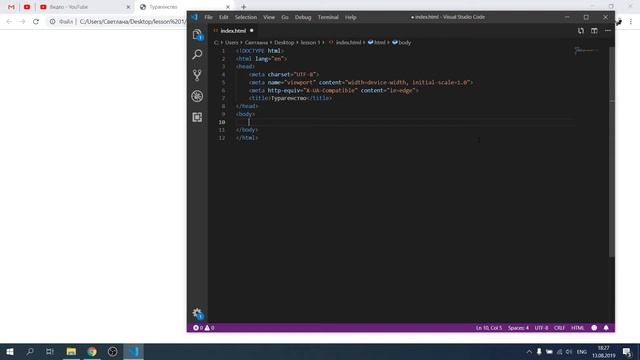640x360 pixels.
Task: Open the Debug view in activity bar
Action: [x=197, y=96]
